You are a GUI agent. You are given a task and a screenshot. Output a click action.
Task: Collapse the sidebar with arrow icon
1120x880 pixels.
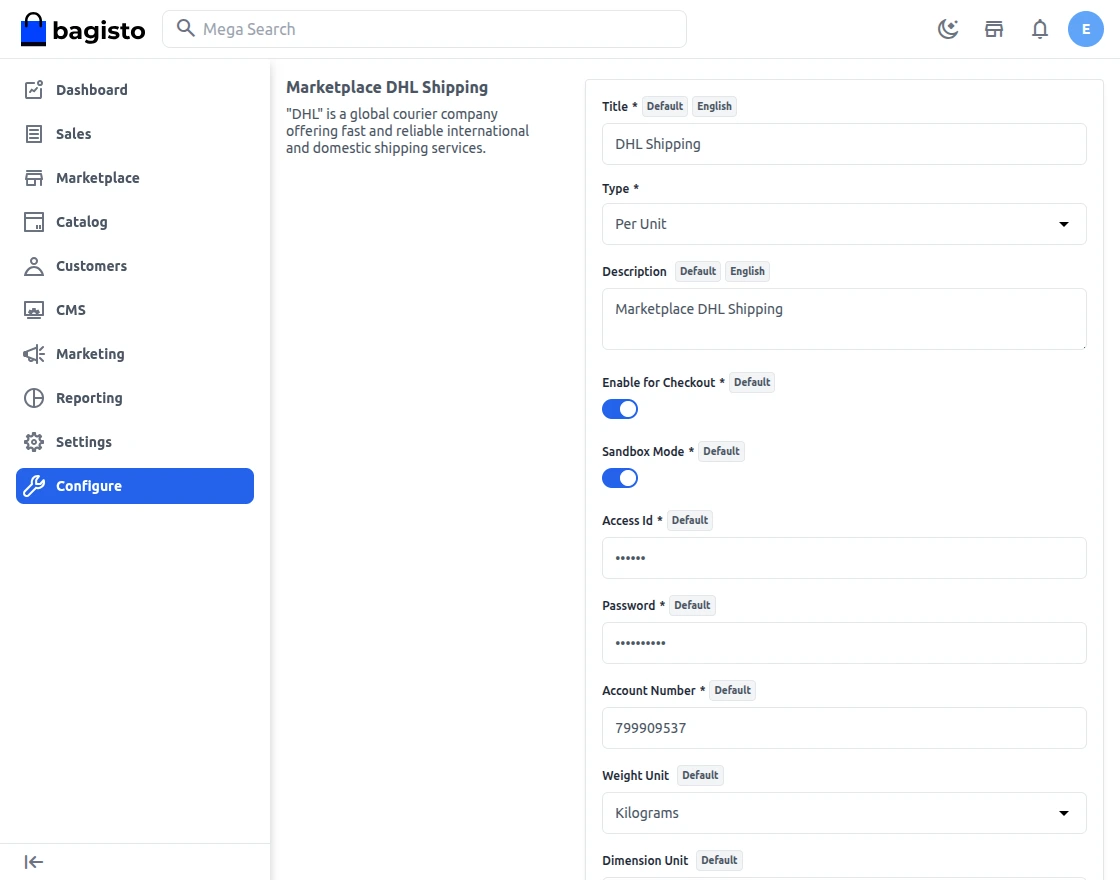coord(34,862)
